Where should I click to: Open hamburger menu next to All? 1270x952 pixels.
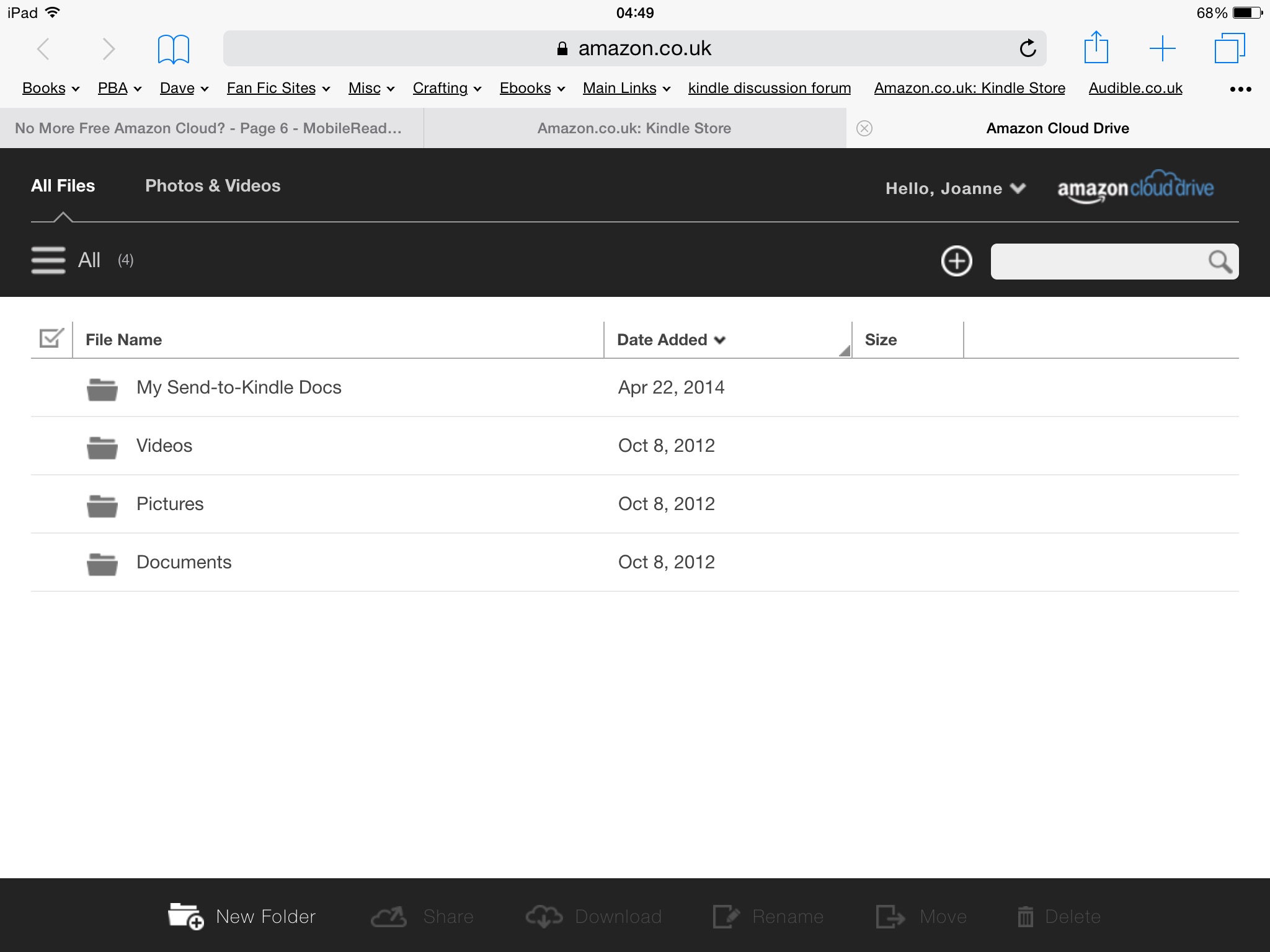pyautogui.click(x=48, y=260)
